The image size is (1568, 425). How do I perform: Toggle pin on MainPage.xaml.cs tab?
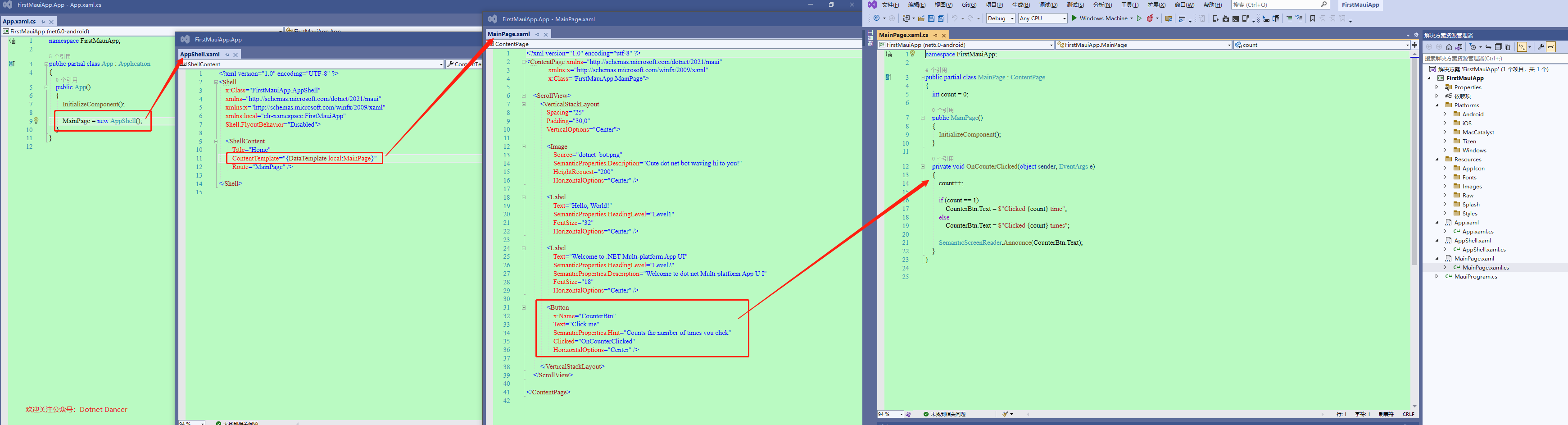coord(936,35)
